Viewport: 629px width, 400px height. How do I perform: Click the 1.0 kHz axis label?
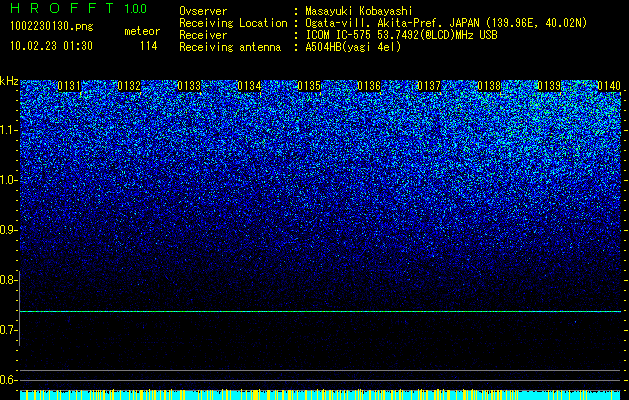click(x=8, y=180)
